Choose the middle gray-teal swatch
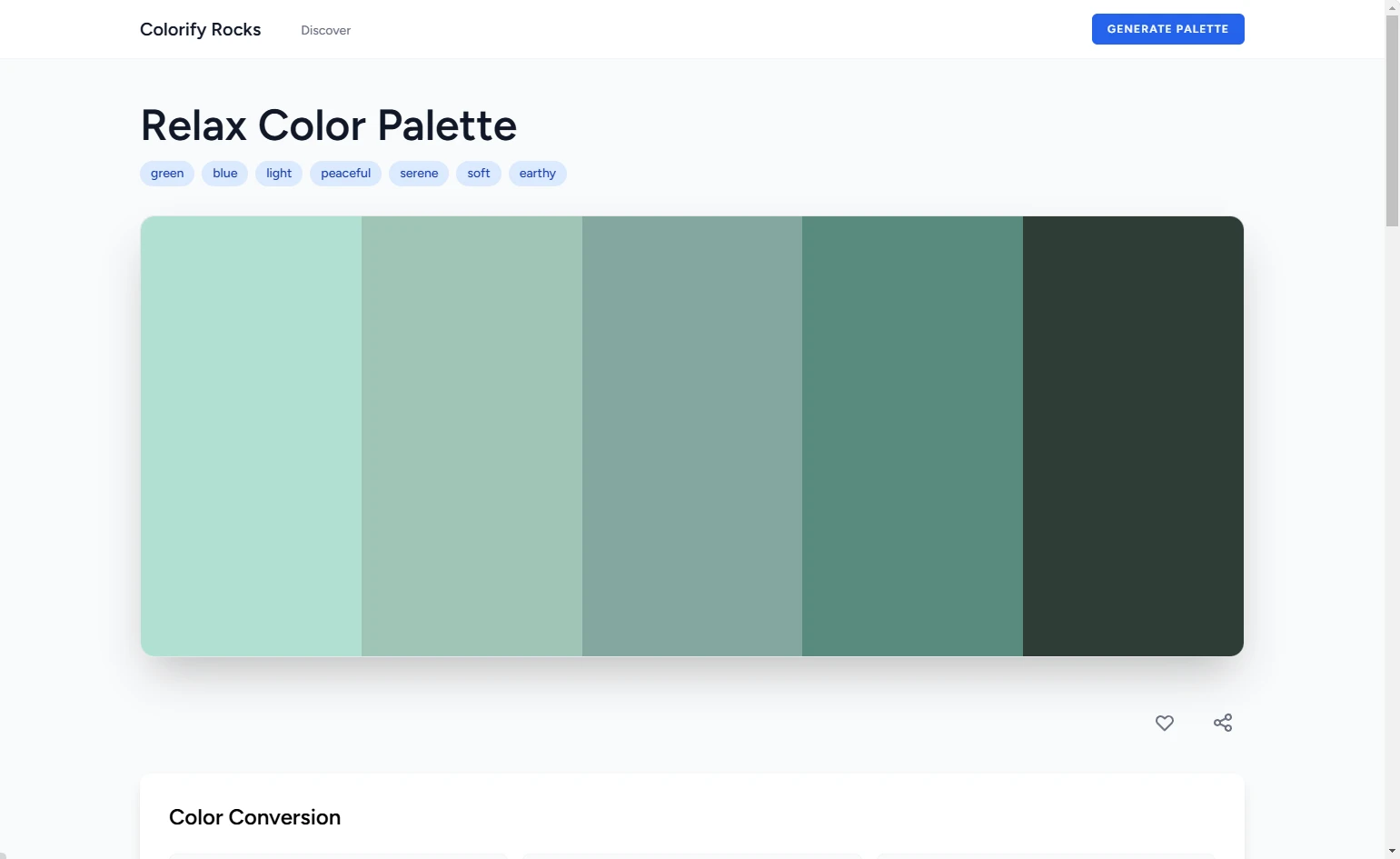The height and width of the screenshot is (859, 1400). tap(691, 436)
